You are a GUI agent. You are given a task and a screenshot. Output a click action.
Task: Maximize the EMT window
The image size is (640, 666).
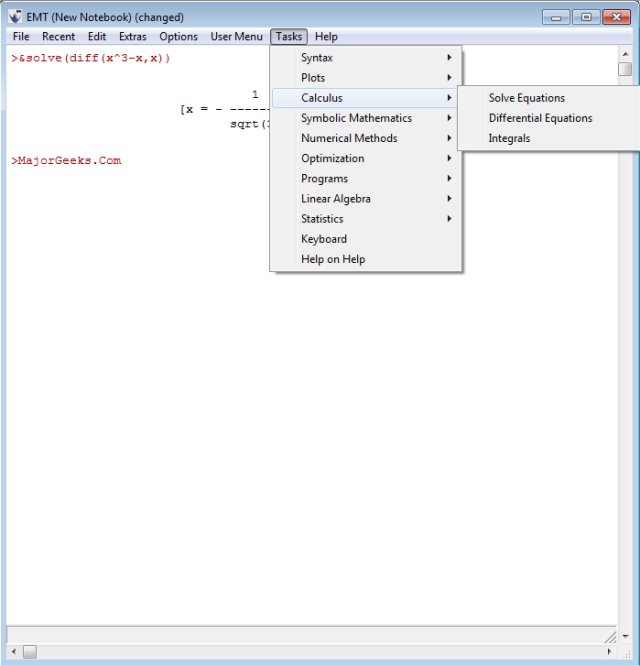pos(586,17)
